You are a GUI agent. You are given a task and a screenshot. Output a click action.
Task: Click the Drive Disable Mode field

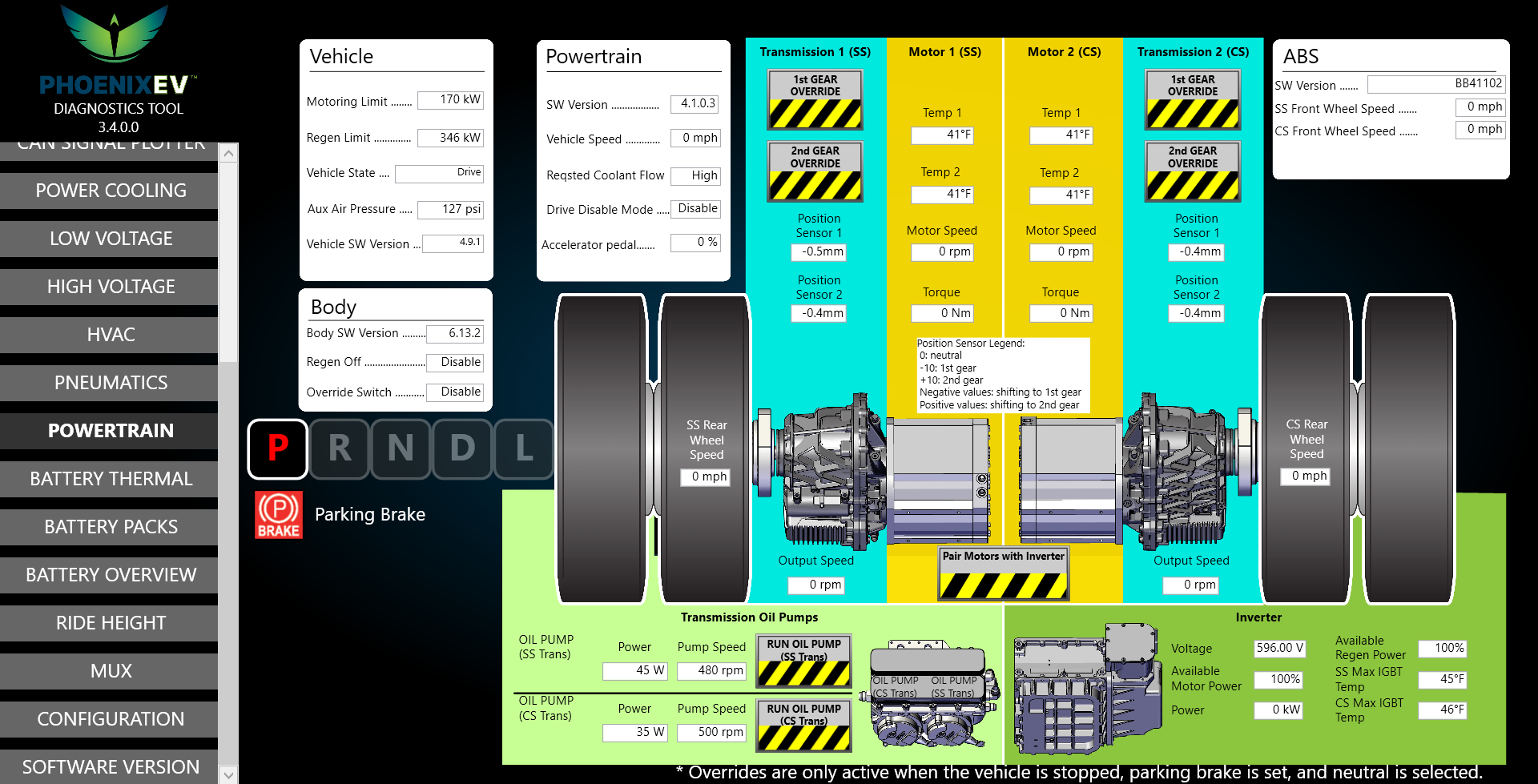[695, 209]
